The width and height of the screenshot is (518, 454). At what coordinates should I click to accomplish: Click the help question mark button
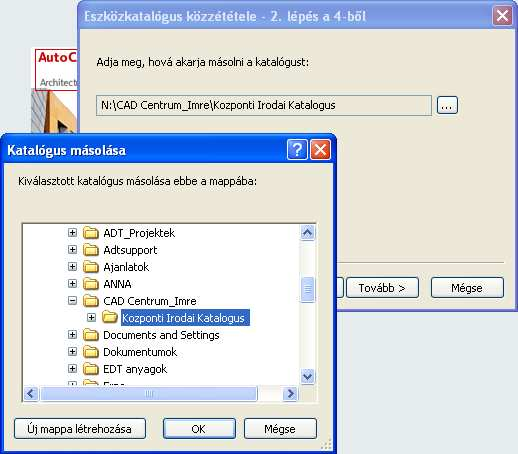(297, 150)
